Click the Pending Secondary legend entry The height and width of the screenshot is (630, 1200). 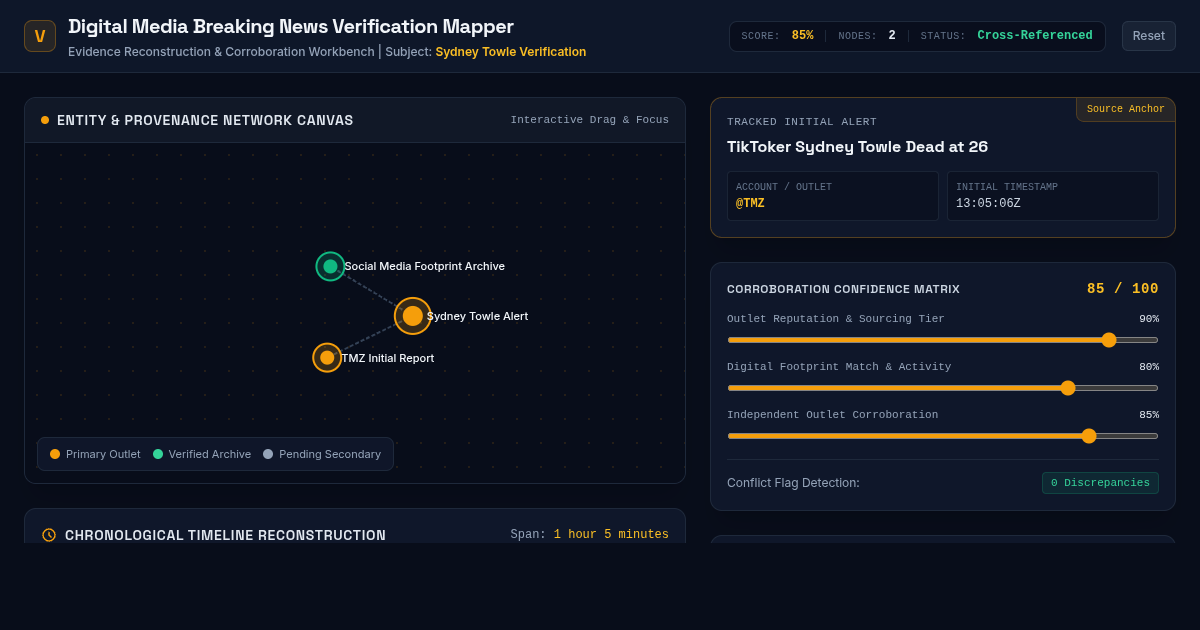click(322, 454)
